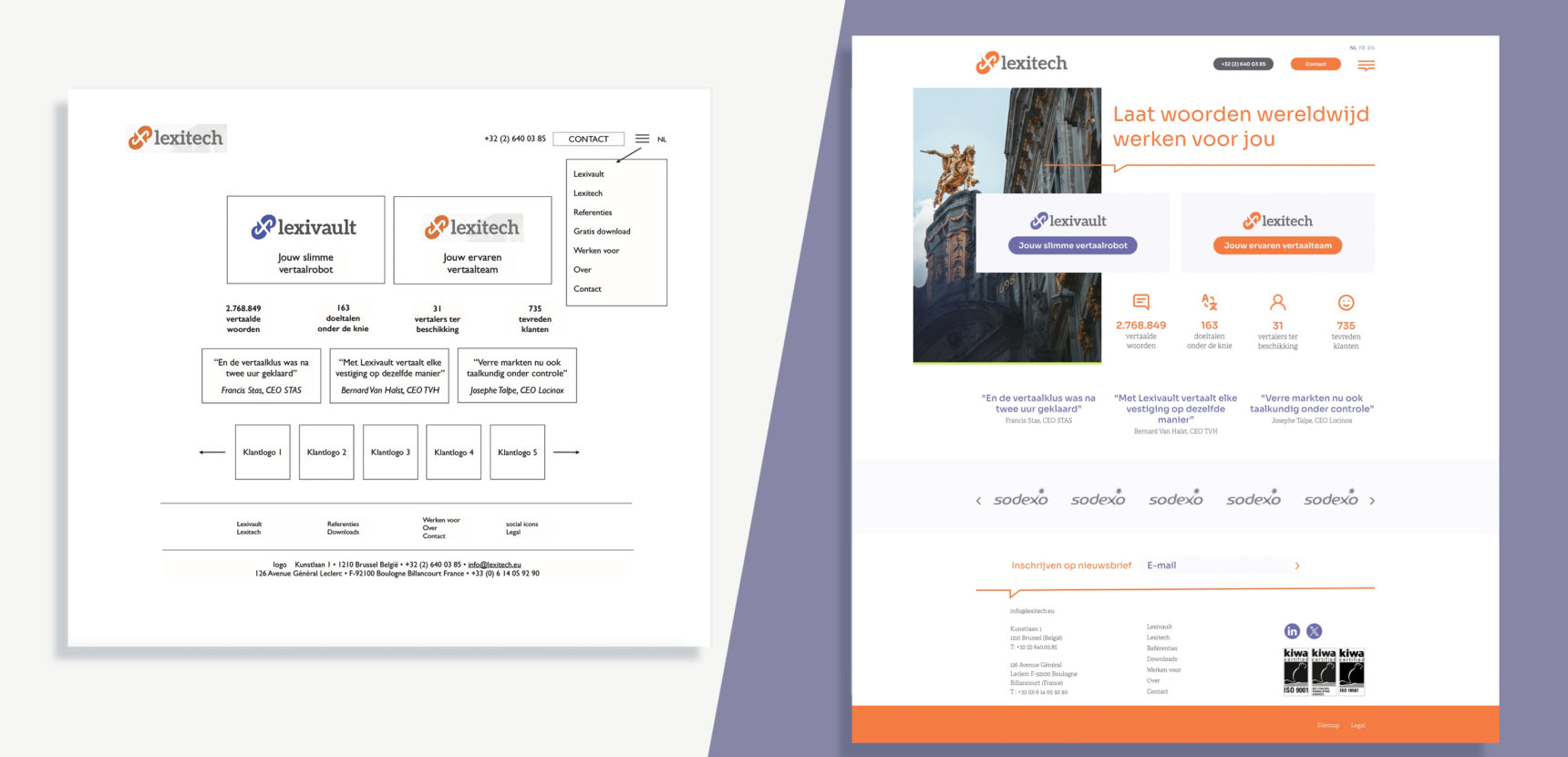This screenshot has height=757, width=1568.
Task: Click the NL language selector in the wireframe
Action: (662, 140)
